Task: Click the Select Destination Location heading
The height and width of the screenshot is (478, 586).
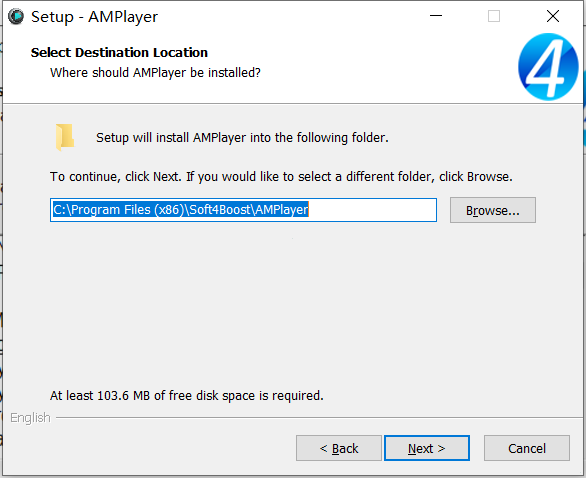Action: click(x=119, y=52)
